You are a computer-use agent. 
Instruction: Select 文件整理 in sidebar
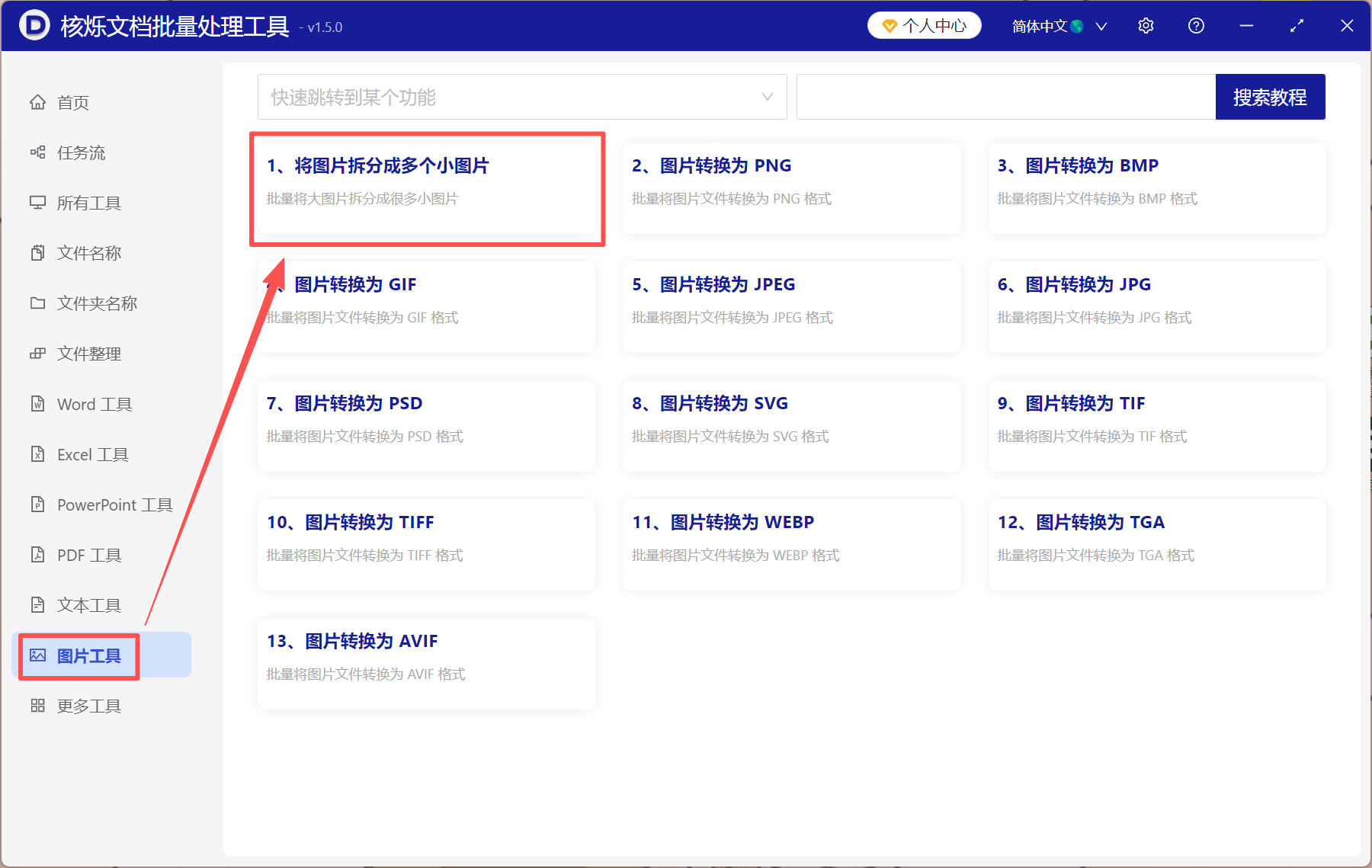[x=89, y=354]
